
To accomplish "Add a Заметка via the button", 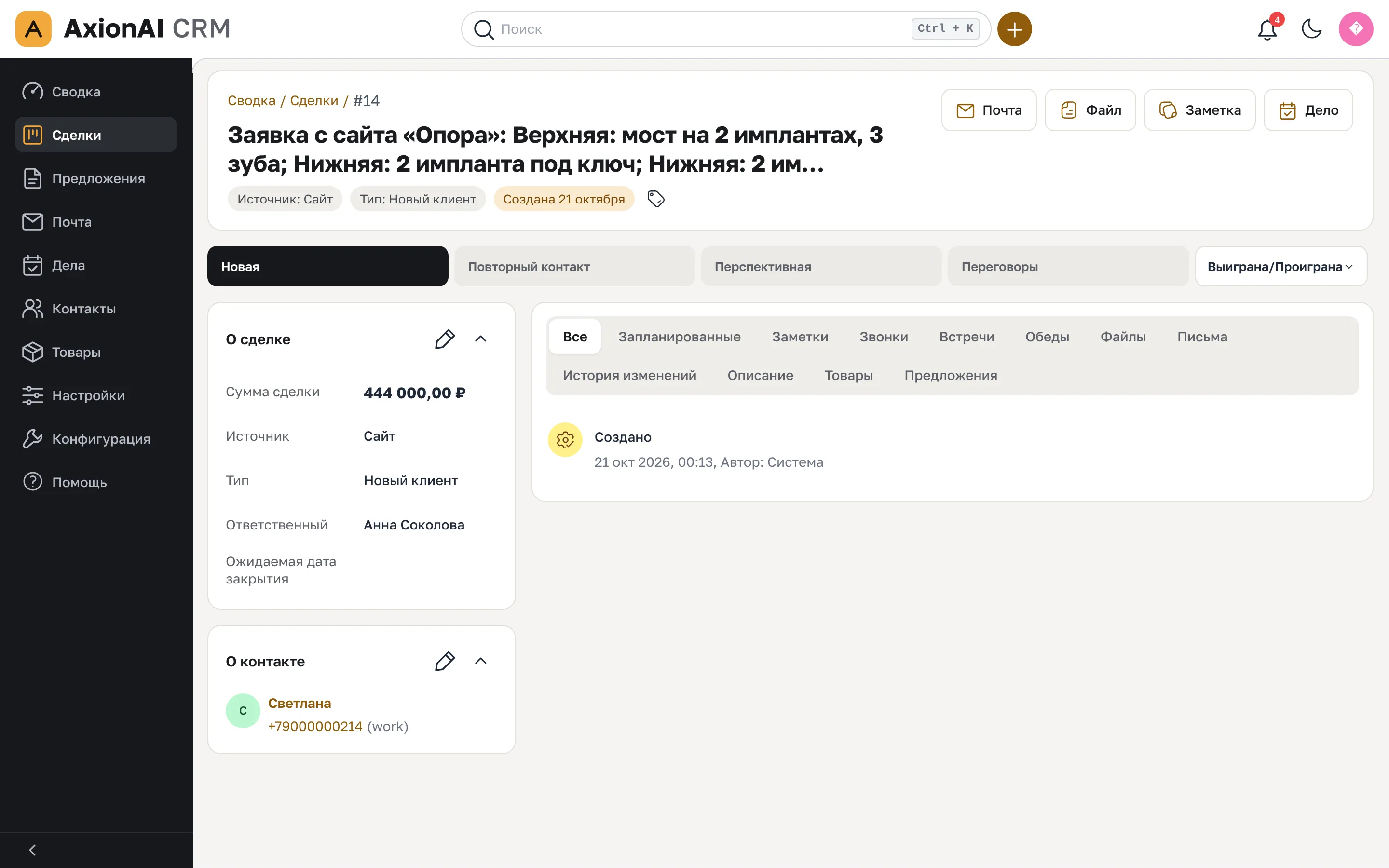I will coord(1199,110).
